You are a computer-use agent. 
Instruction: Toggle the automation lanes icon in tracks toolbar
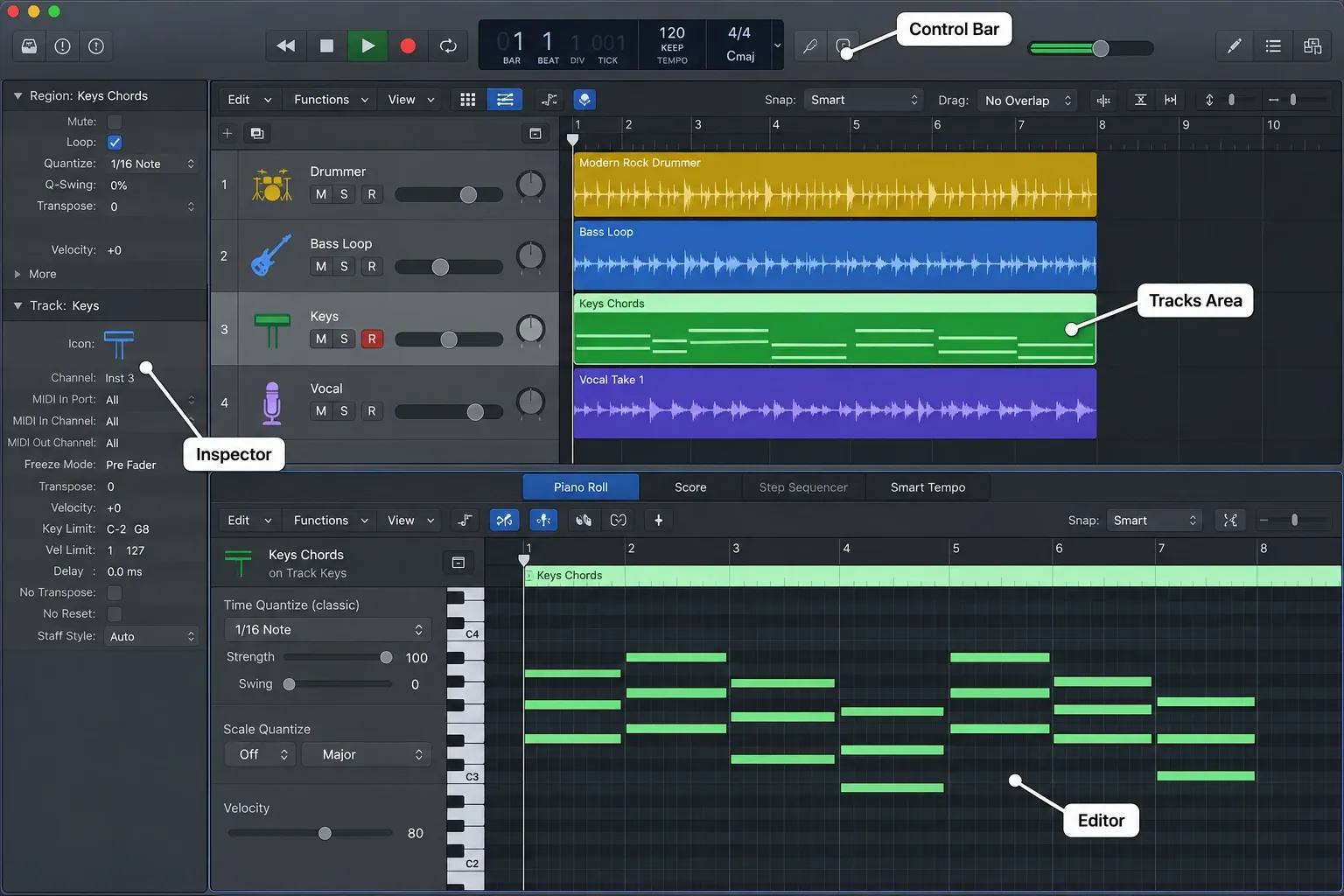coord(505,100)
